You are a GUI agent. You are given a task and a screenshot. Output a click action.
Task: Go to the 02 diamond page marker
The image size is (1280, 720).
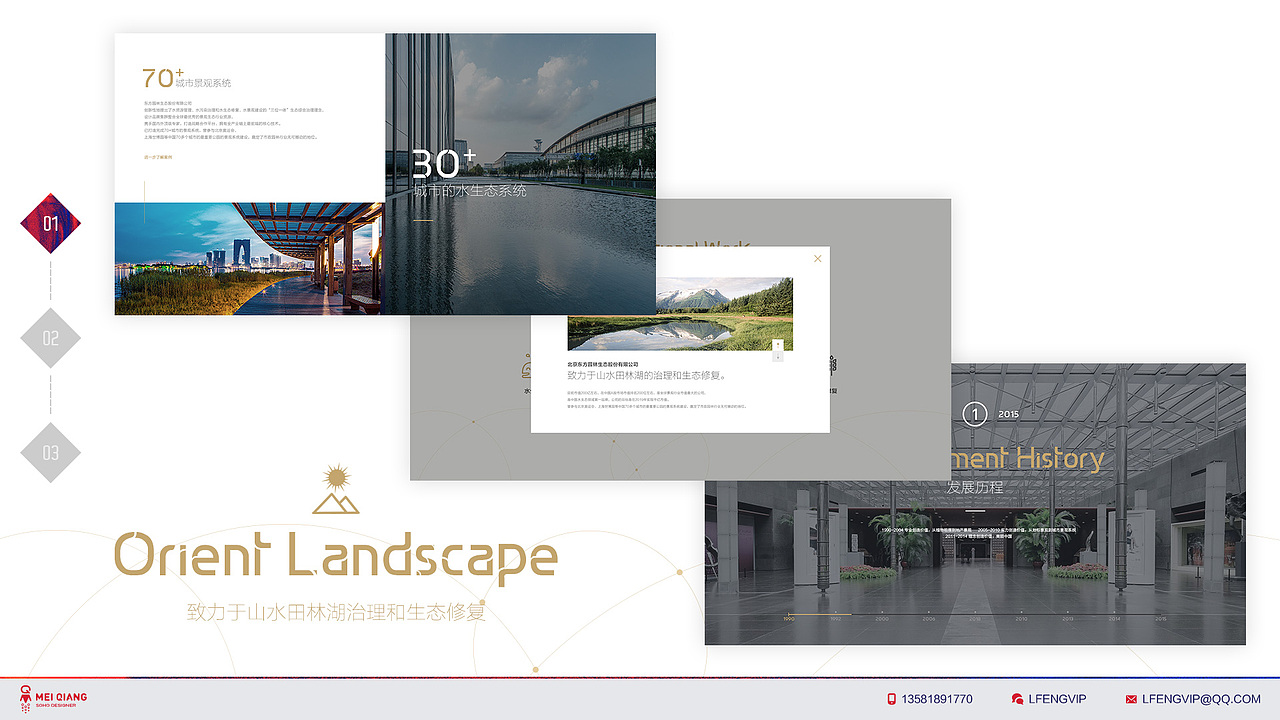tap(51, 338)
